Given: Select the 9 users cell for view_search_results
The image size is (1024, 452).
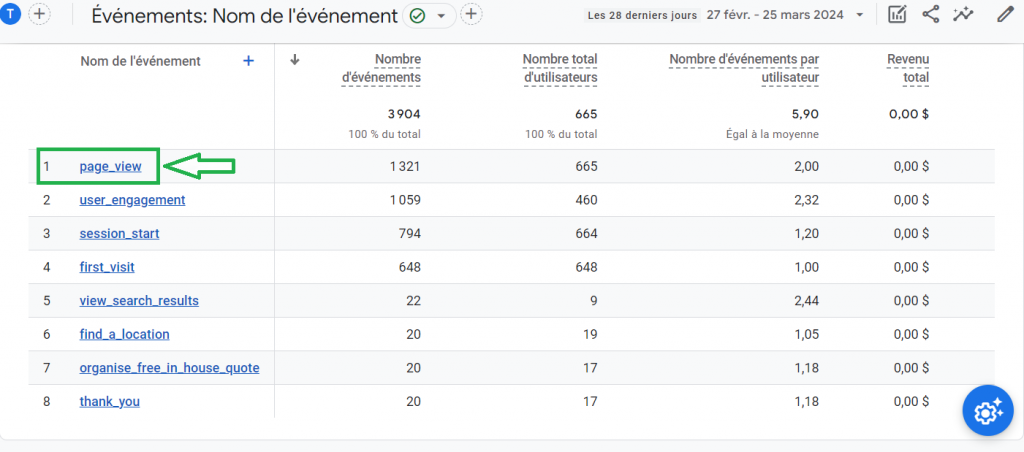Looking at the screenshot, I should (x=594, y=301).
